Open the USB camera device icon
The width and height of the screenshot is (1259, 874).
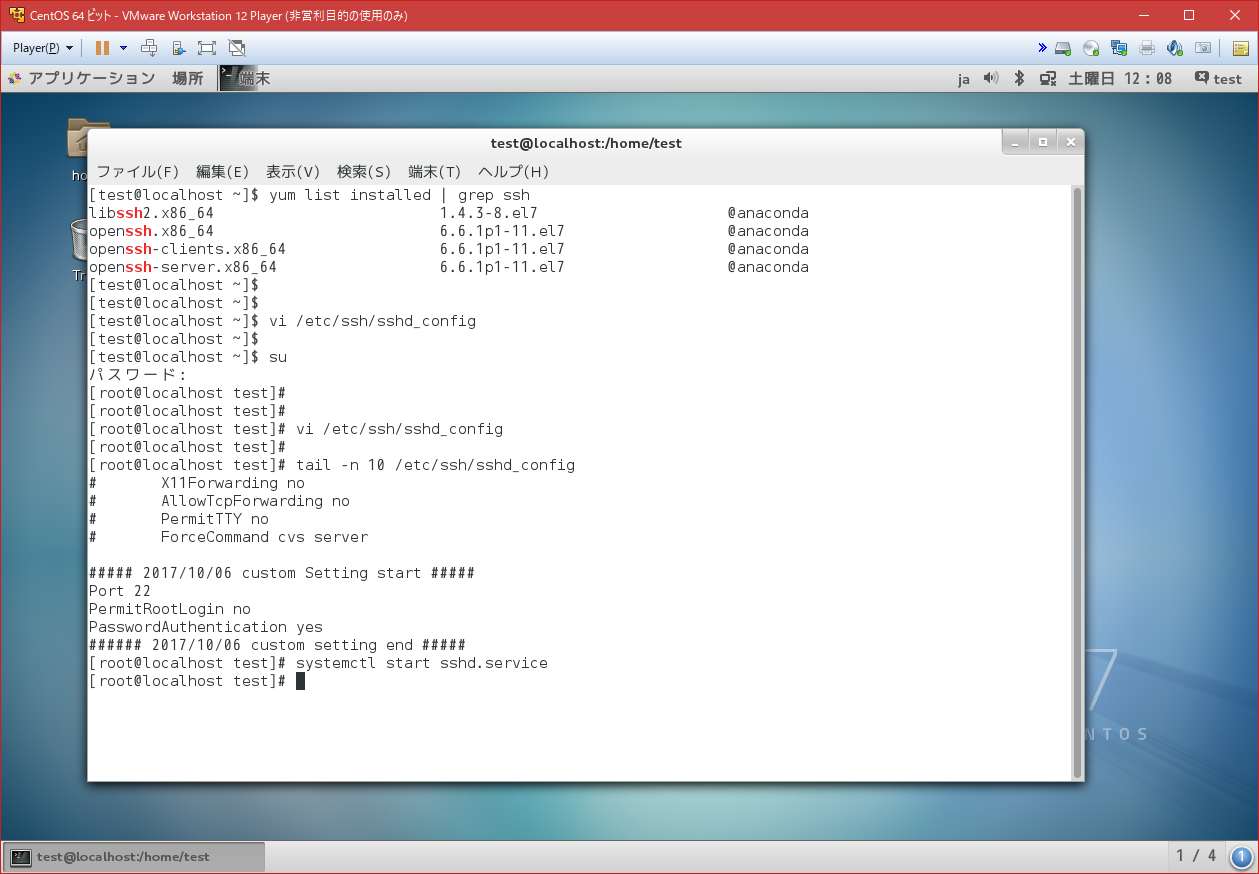click(x=1202, y=48)
